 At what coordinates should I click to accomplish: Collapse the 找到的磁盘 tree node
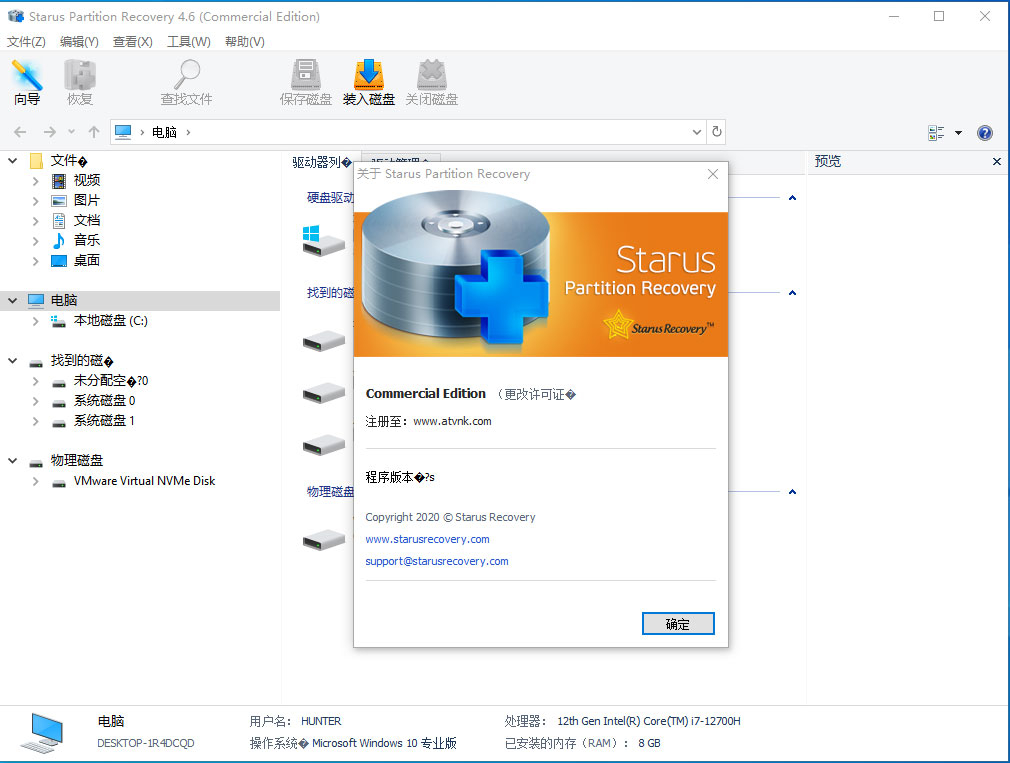point(13,361)
